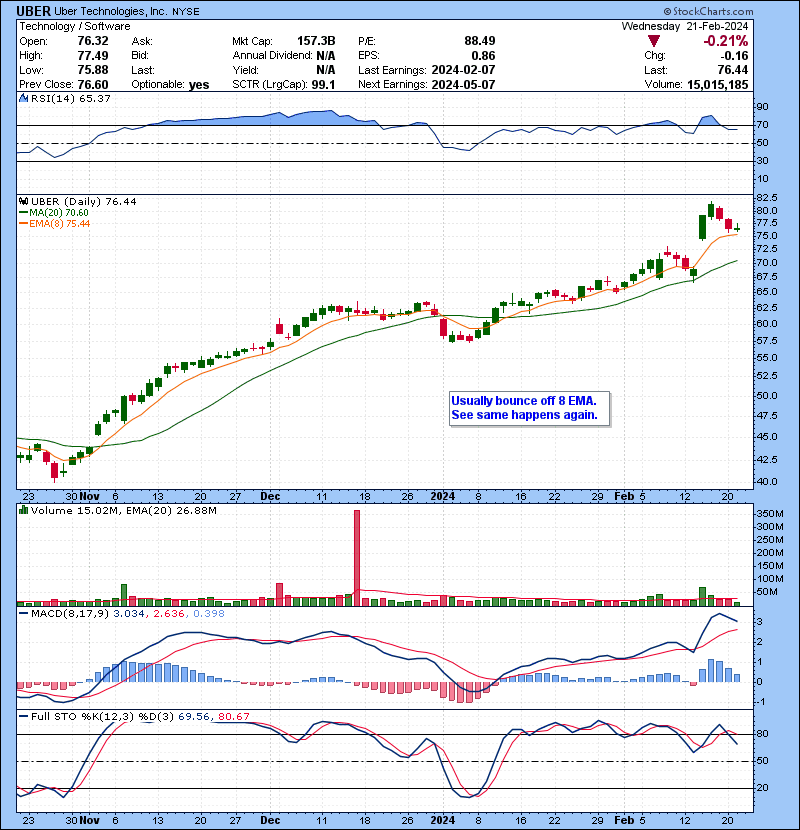Screen dimensions: 800x830
Task: Click the Volume value 15,015,185
Action: click(718, 85)
